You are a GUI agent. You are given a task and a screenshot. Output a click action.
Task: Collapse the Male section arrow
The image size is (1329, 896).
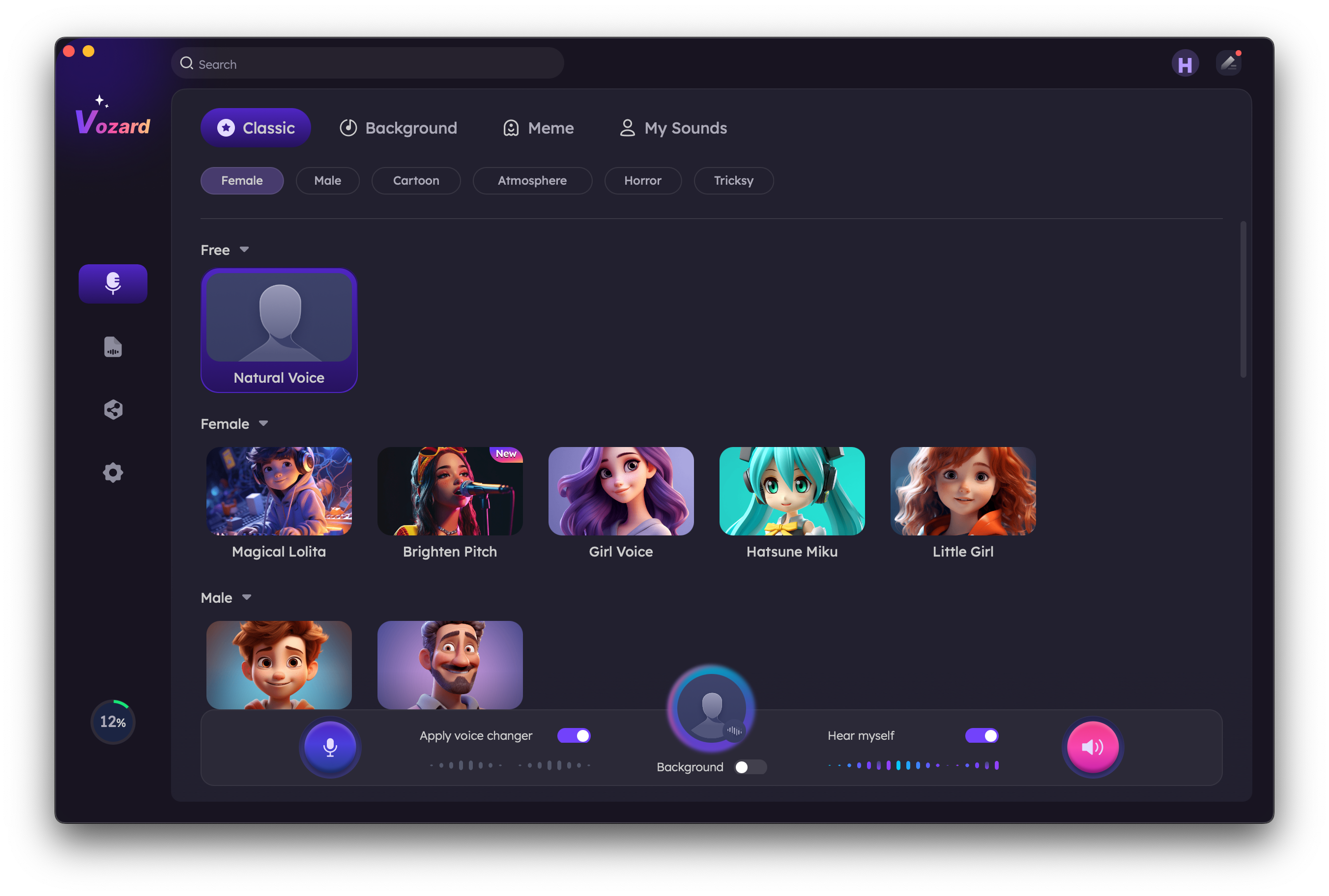(246, 597)
